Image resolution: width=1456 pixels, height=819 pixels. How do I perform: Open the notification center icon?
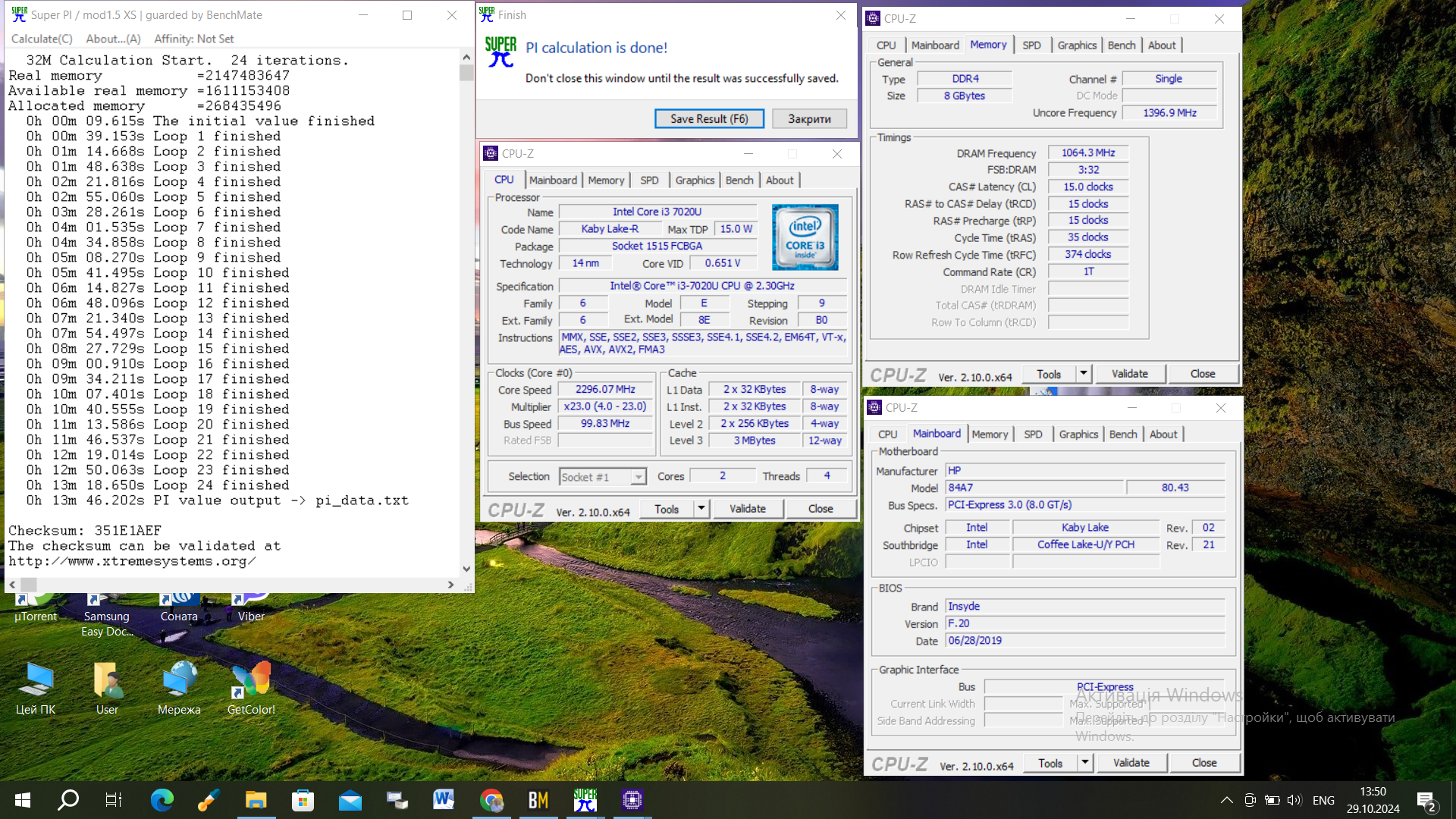tap(1426, 801)
